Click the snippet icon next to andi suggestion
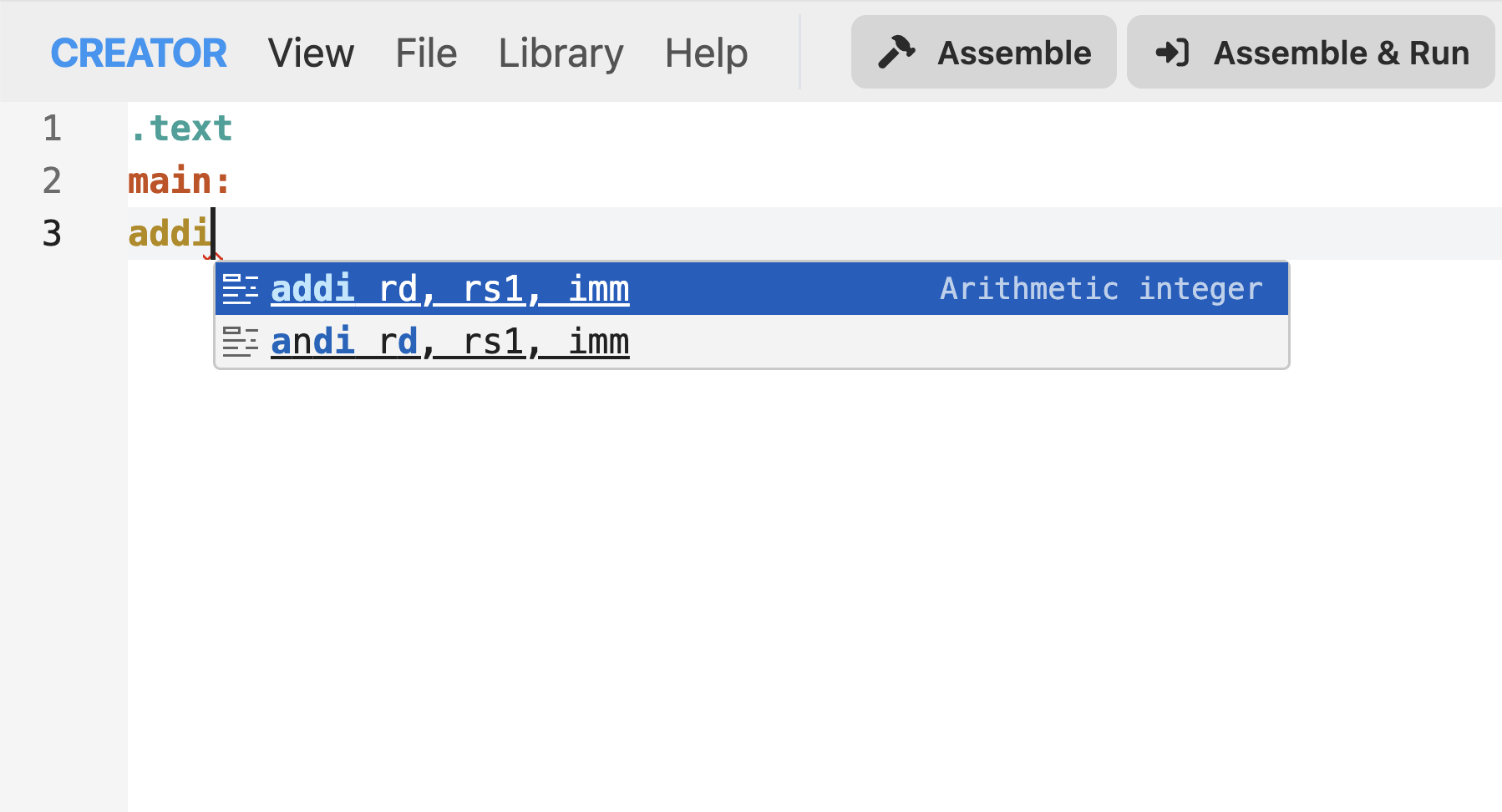Viewport: 1502px width, 812px height. [x=240, y=341]
